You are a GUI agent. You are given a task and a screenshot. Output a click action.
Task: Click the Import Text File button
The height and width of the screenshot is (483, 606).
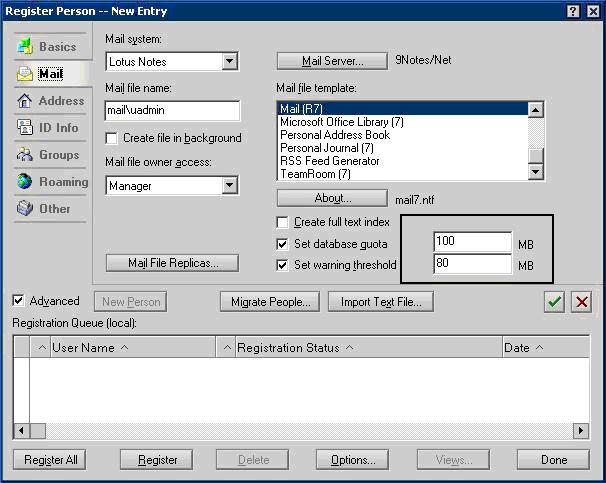381,302
